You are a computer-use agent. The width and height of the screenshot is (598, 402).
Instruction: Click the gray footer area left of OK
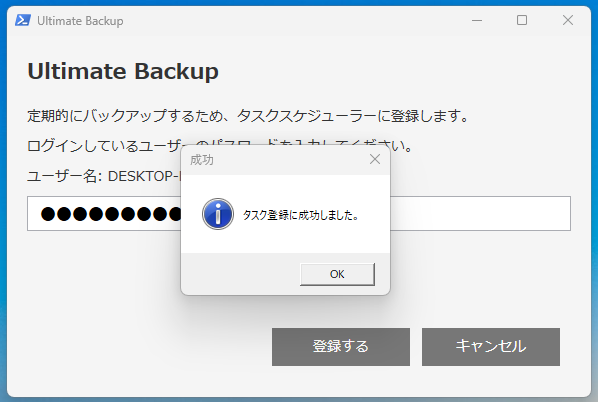[240, 274]
